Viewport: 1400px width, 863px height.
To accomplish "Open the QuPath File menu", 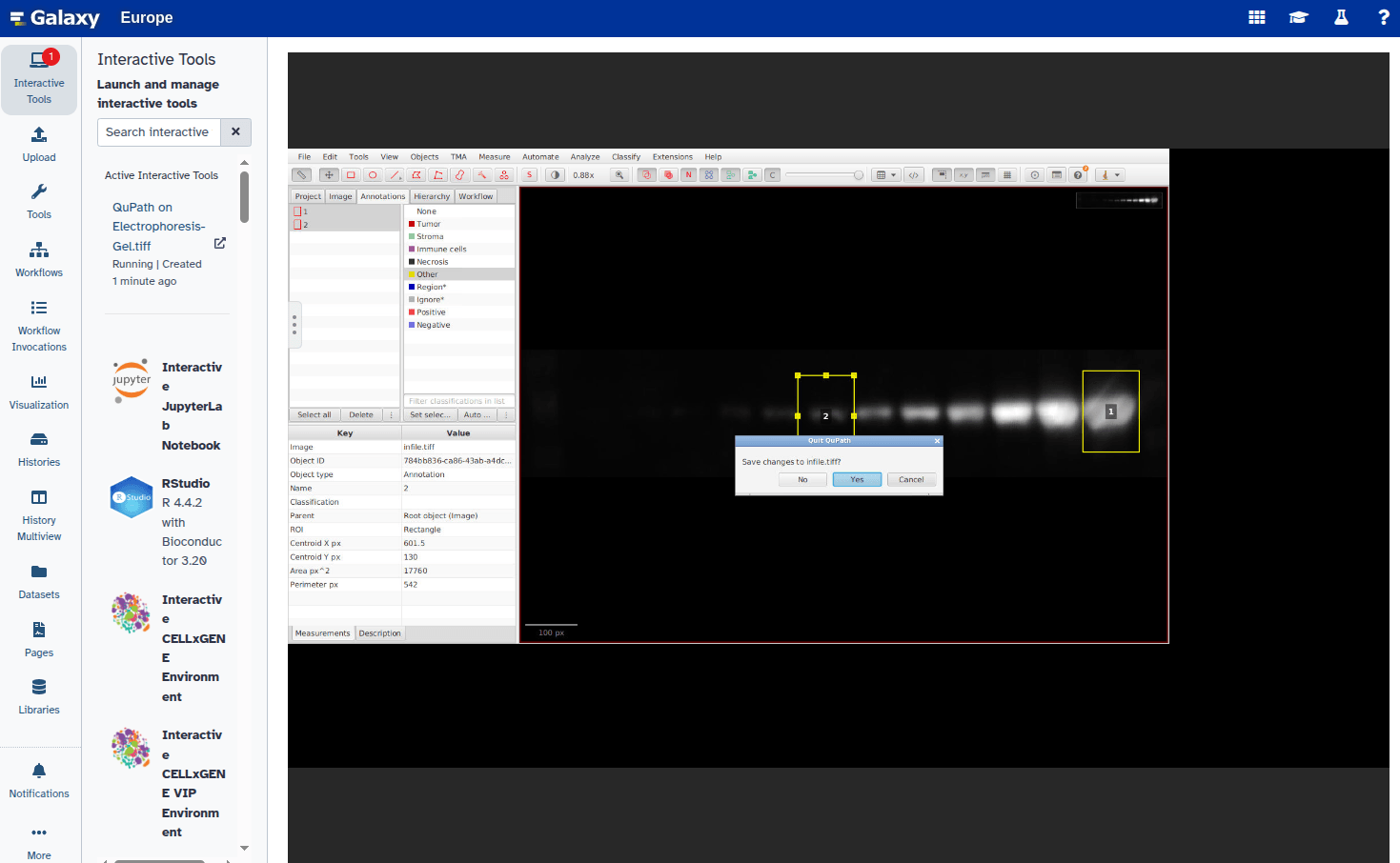I will 304,157.
